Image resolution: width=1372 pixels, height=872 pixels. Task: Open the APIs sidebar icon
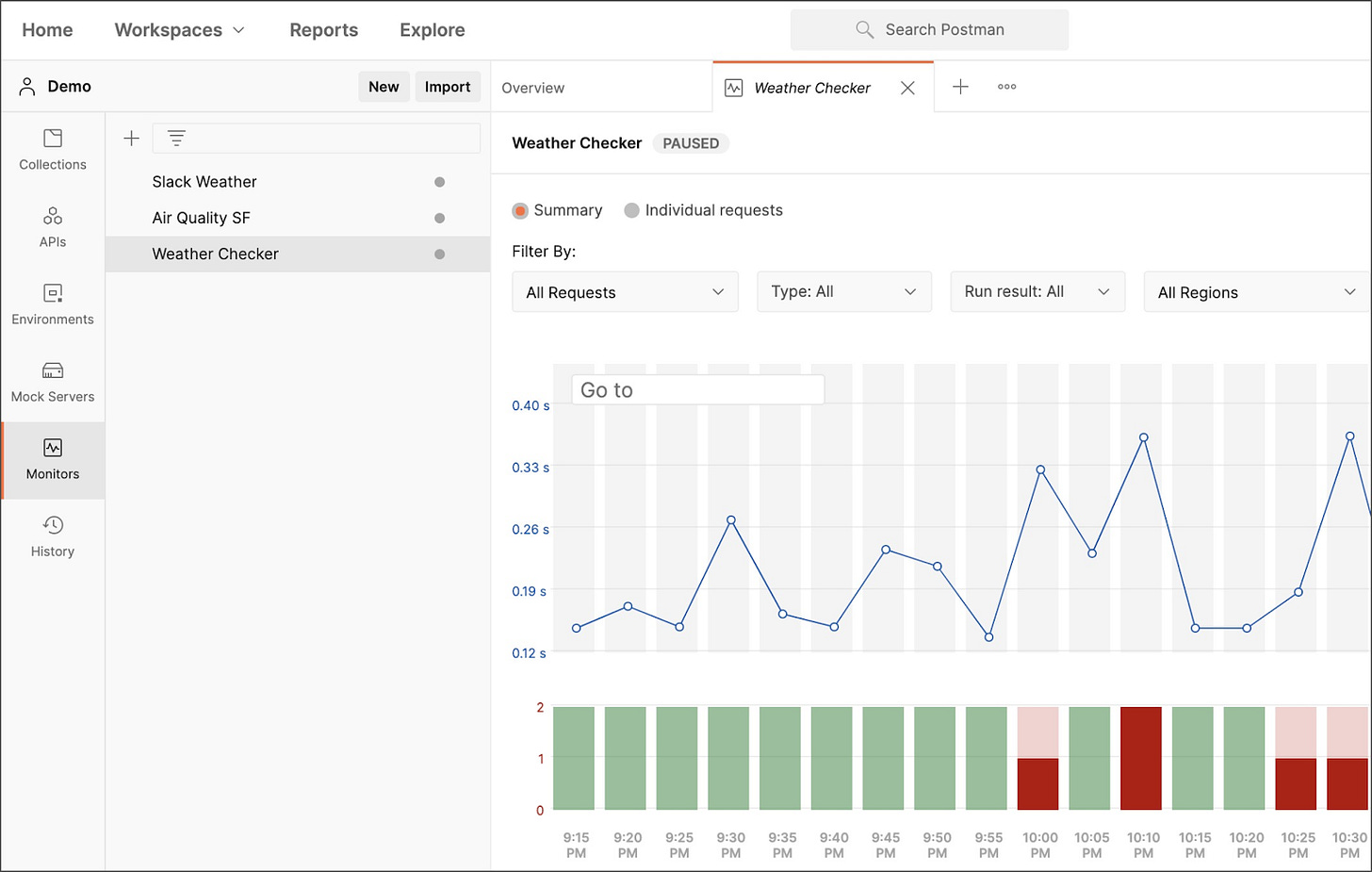[x=53, y=227]
